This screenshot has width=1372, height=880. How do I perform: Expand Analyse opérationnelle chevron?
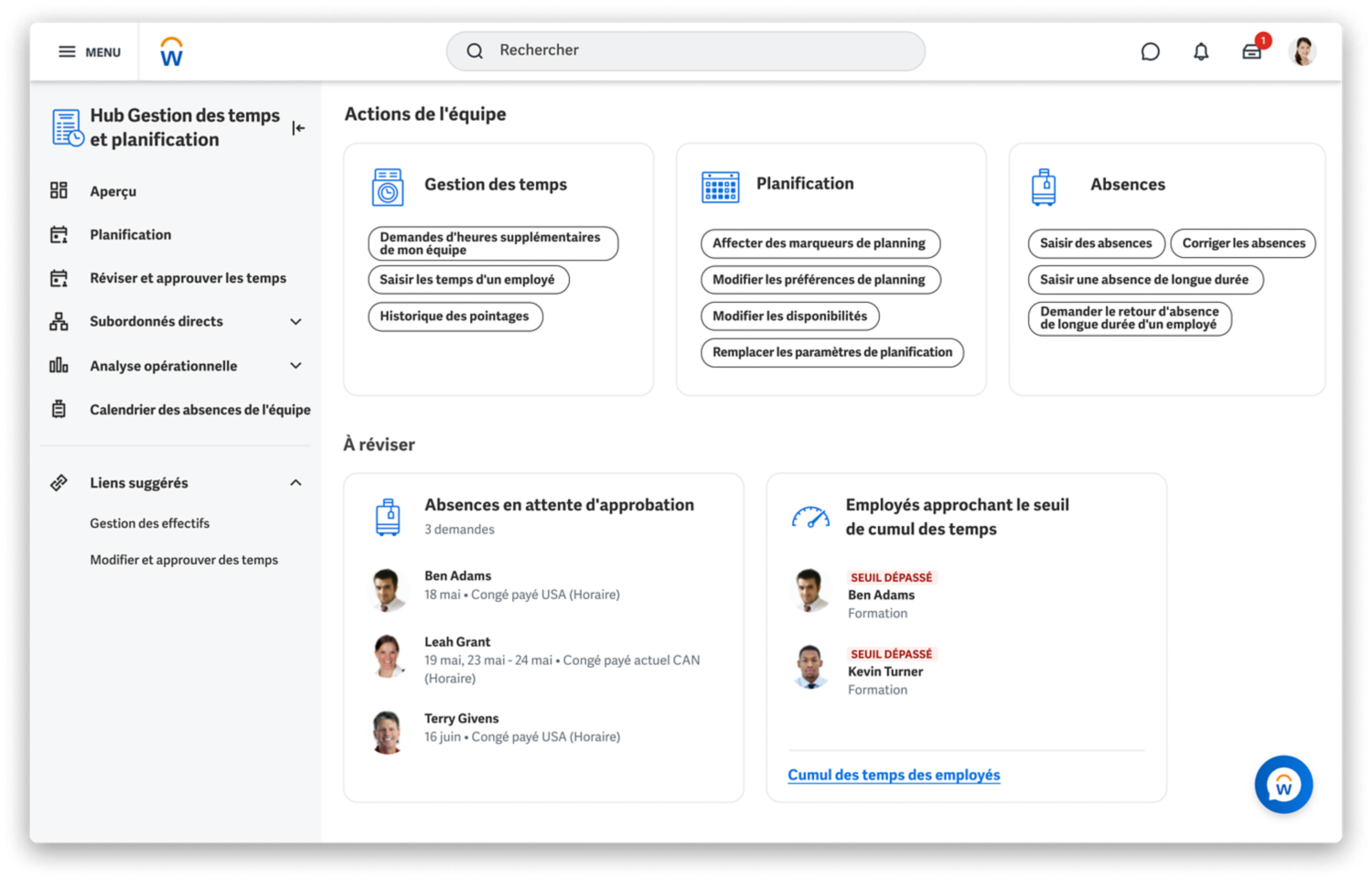click(x=295, y=365)
